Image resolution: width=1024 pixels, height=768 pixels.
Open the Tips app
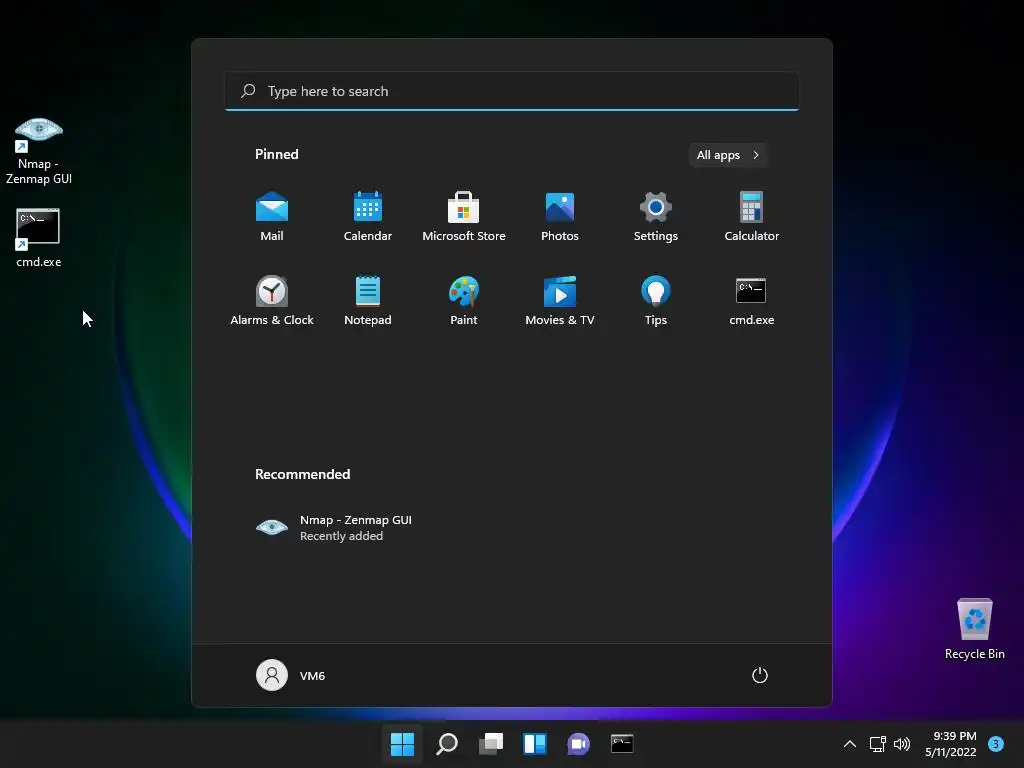pos(656,300)
